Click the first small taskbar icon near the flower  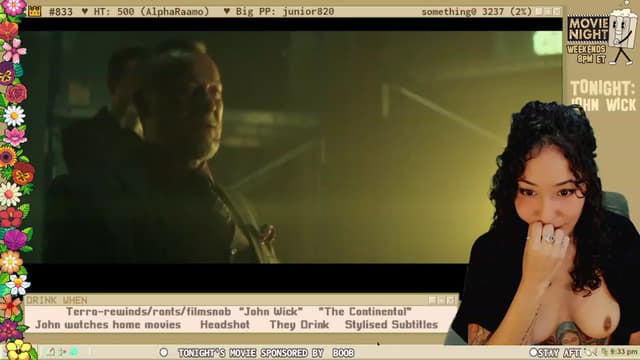[51, 351]
